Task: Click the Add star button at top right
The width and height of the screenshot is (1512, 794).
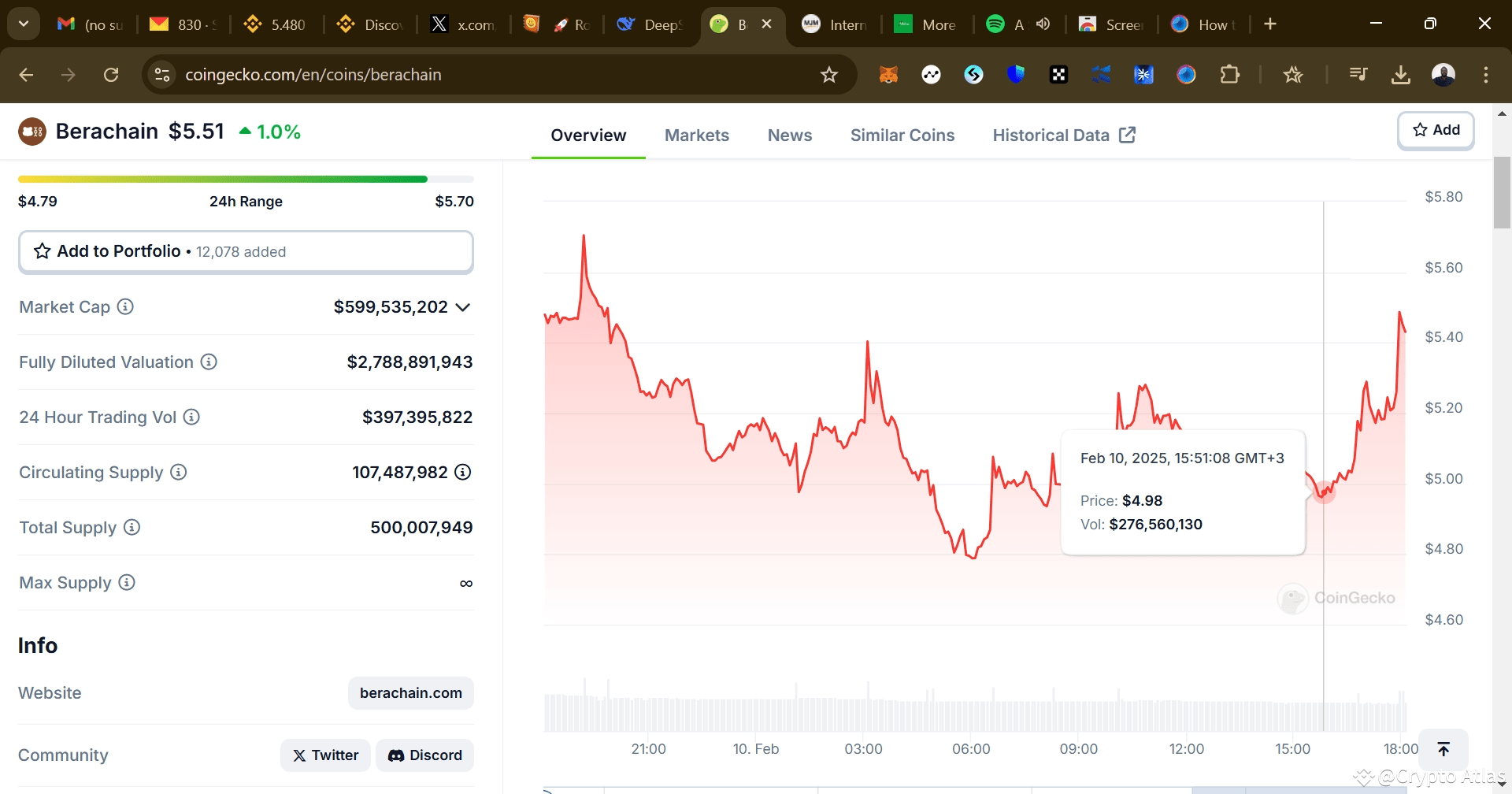Action: [x=1436, y=130]
